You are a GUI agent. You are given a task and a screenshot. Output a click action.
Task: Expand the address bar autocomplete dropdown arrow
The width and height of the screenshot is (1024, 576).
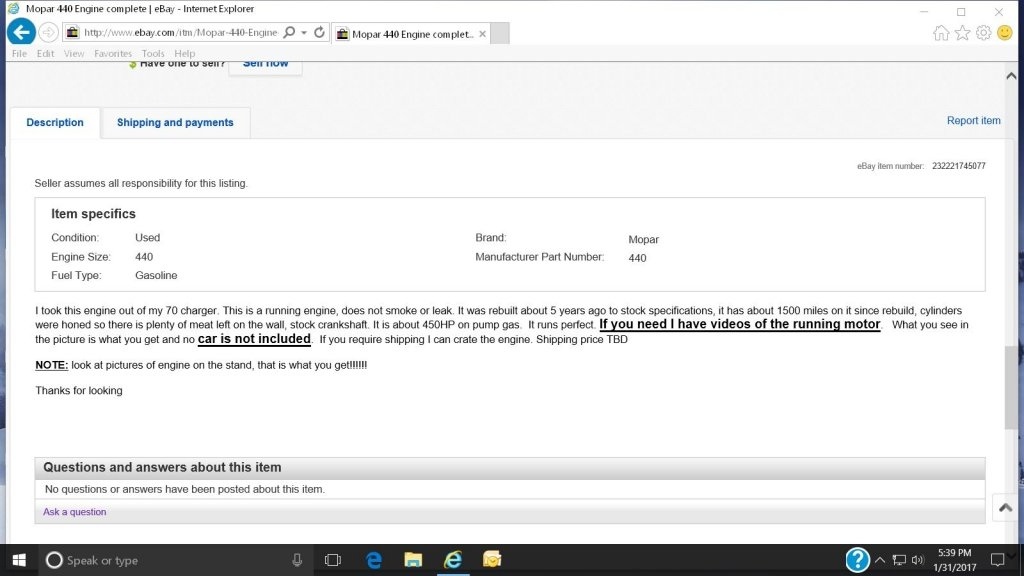(303, 32)
